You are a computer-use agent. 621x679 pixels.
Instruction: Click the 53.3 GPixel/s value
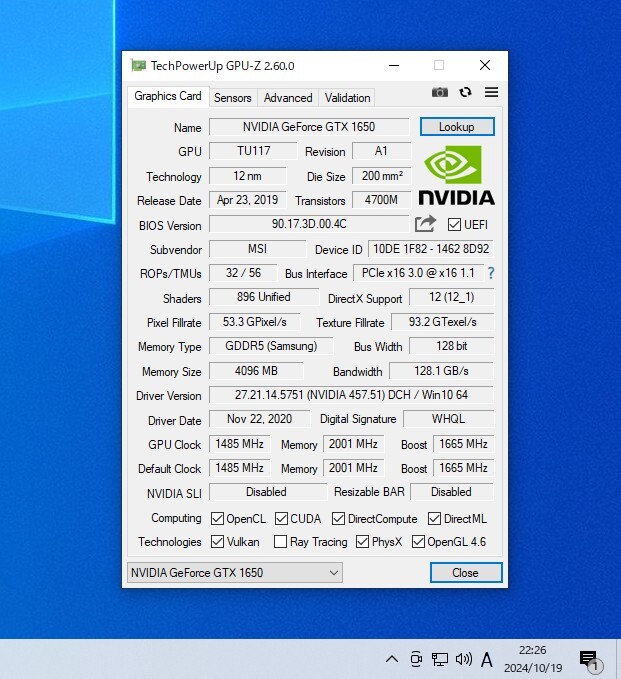(255, 322)
